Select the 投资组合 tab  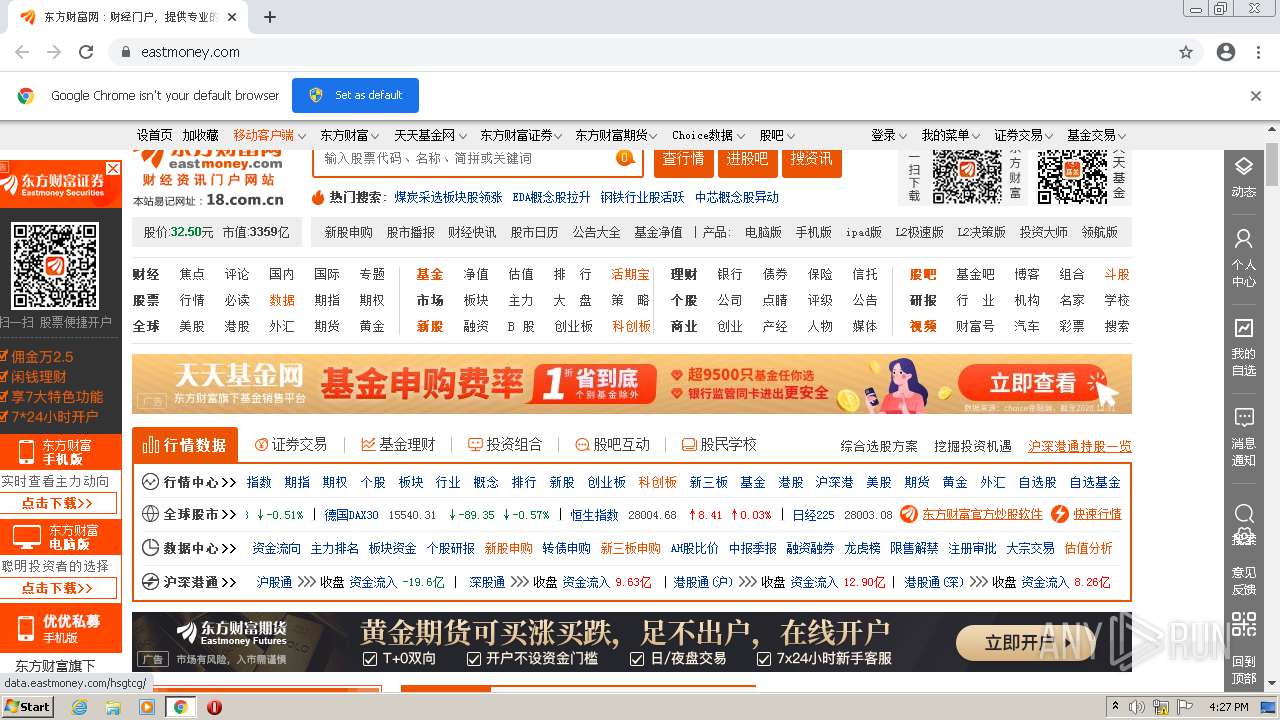(x=505, y=444)
